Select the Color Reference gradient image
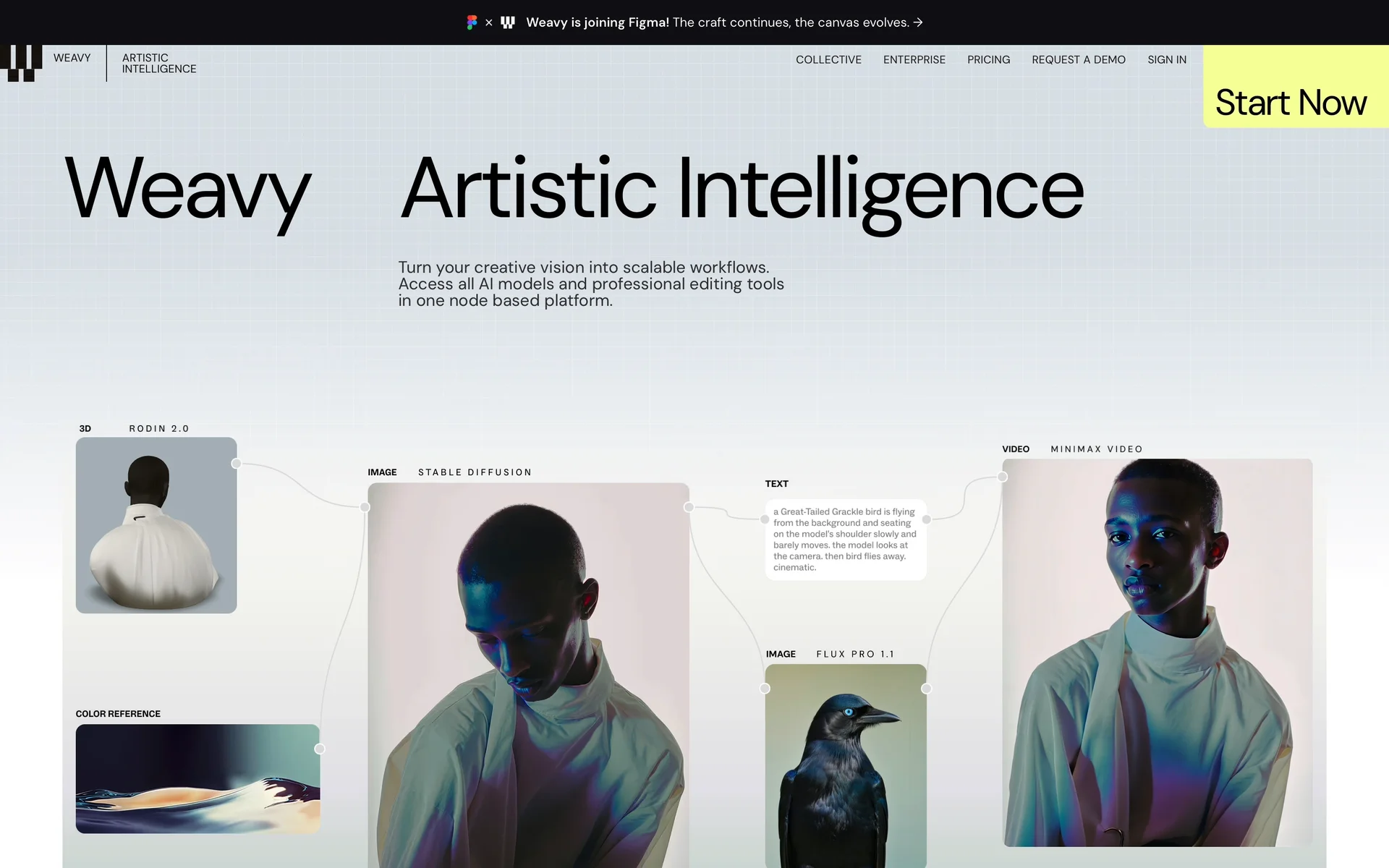Screen dimensions: 1389x868 coord(197,778)
